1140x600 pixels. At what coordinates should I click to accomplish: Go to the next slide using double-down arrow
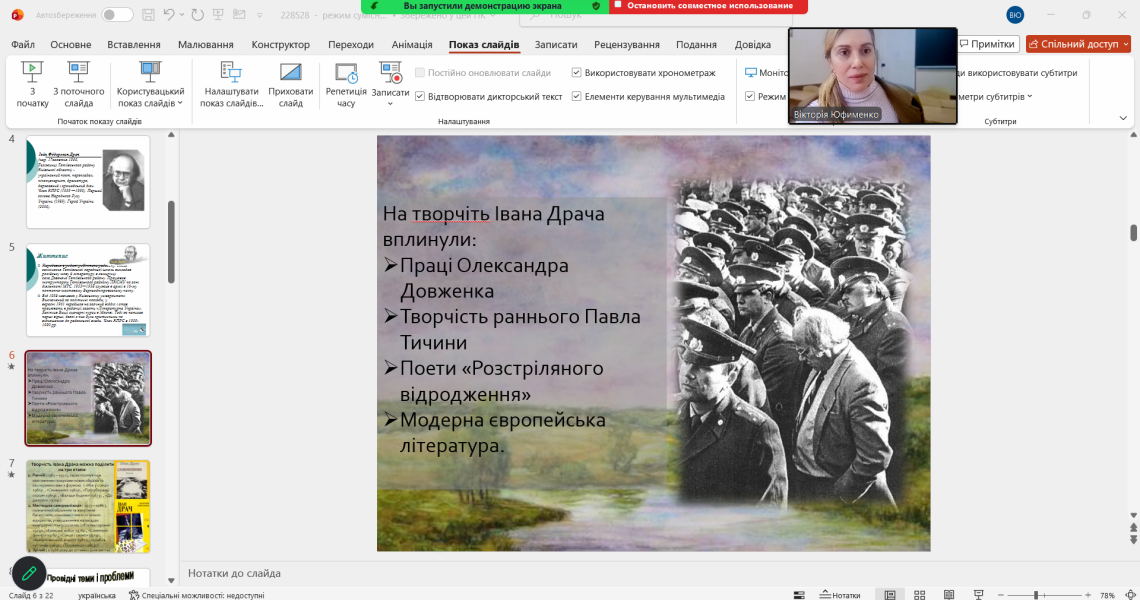[x=1133, y=540]
